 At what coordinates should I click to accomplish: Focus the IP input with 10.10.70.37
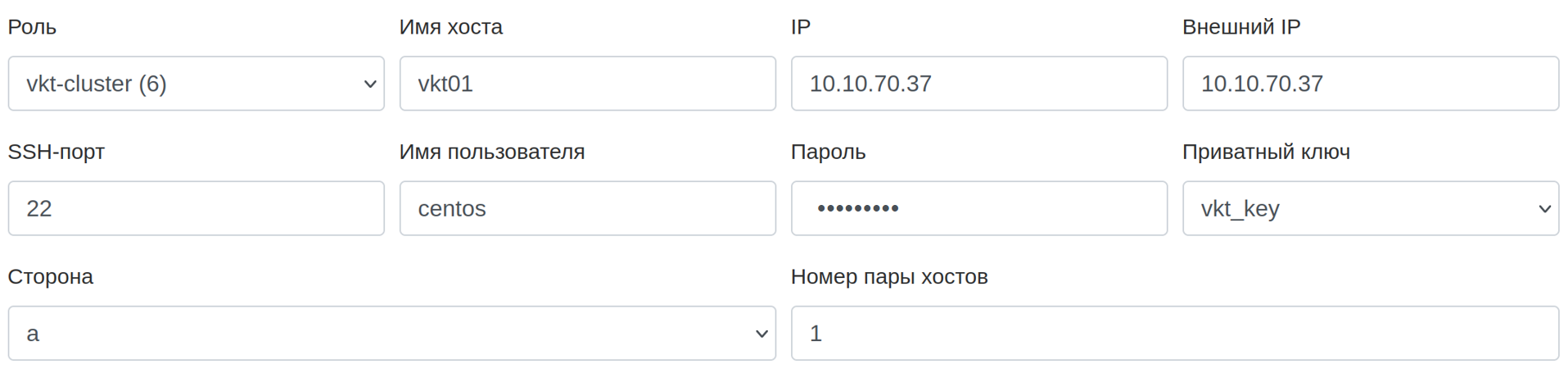point(978,84)
